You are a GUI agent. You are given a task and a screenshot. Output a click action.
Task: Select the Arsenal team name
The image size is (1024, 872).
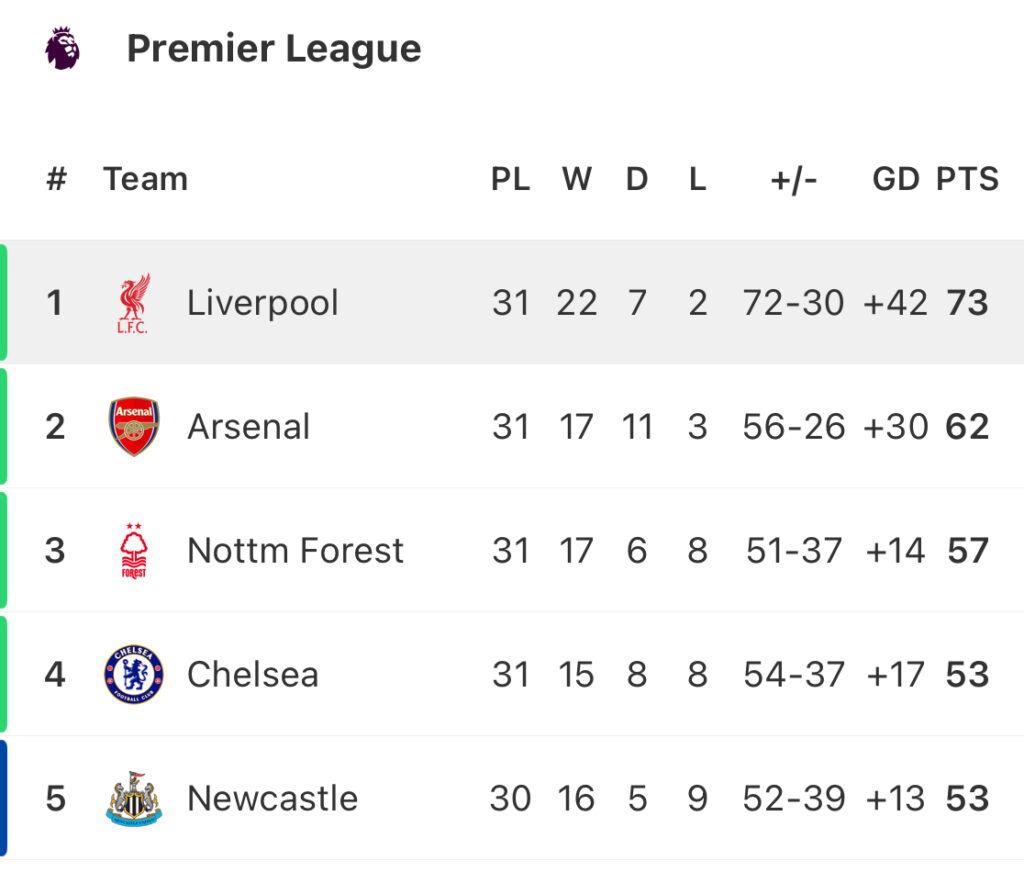tap(248, 427)
